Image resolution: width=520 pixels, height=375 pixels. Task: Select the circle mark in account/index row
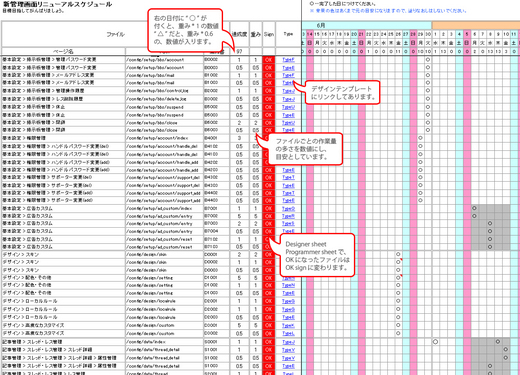click(420, 138)
